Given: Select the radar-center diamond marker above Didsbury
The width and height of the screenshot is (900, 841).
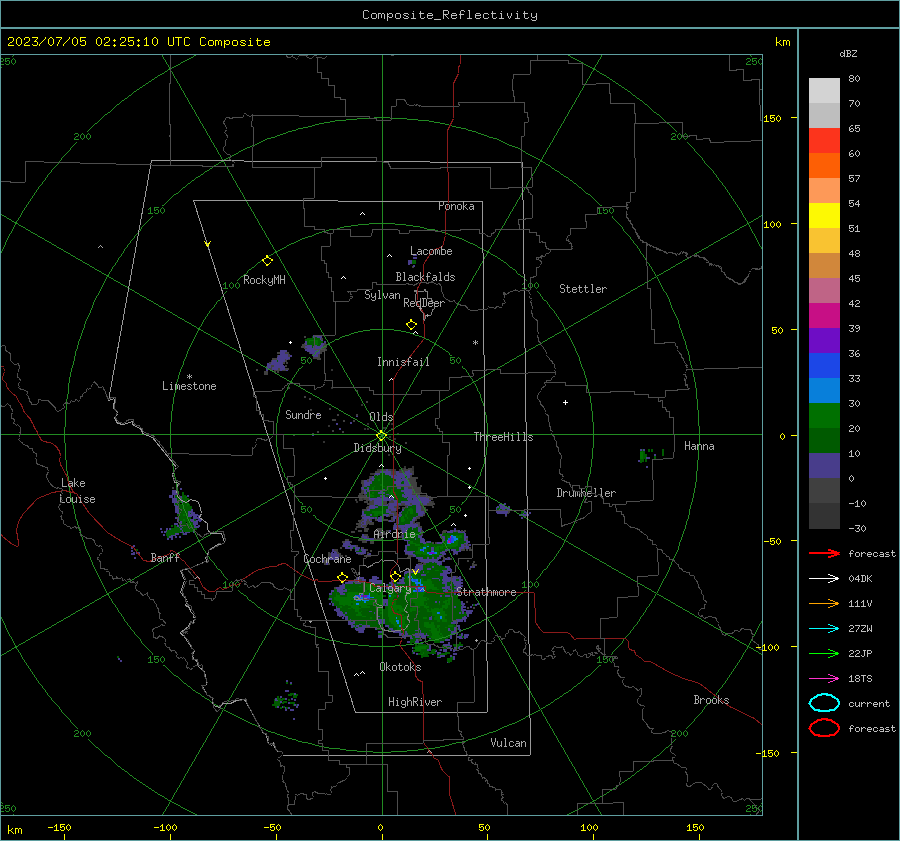Looking at the screenshot, I should point(381,436).
